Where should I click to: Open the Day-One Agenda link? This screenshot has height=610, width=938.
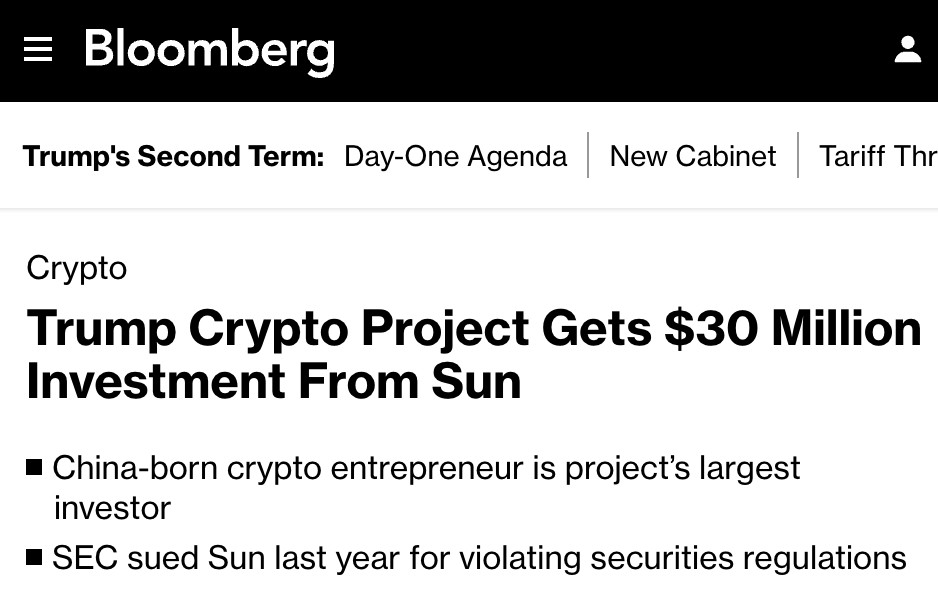[x=455, y=156]
